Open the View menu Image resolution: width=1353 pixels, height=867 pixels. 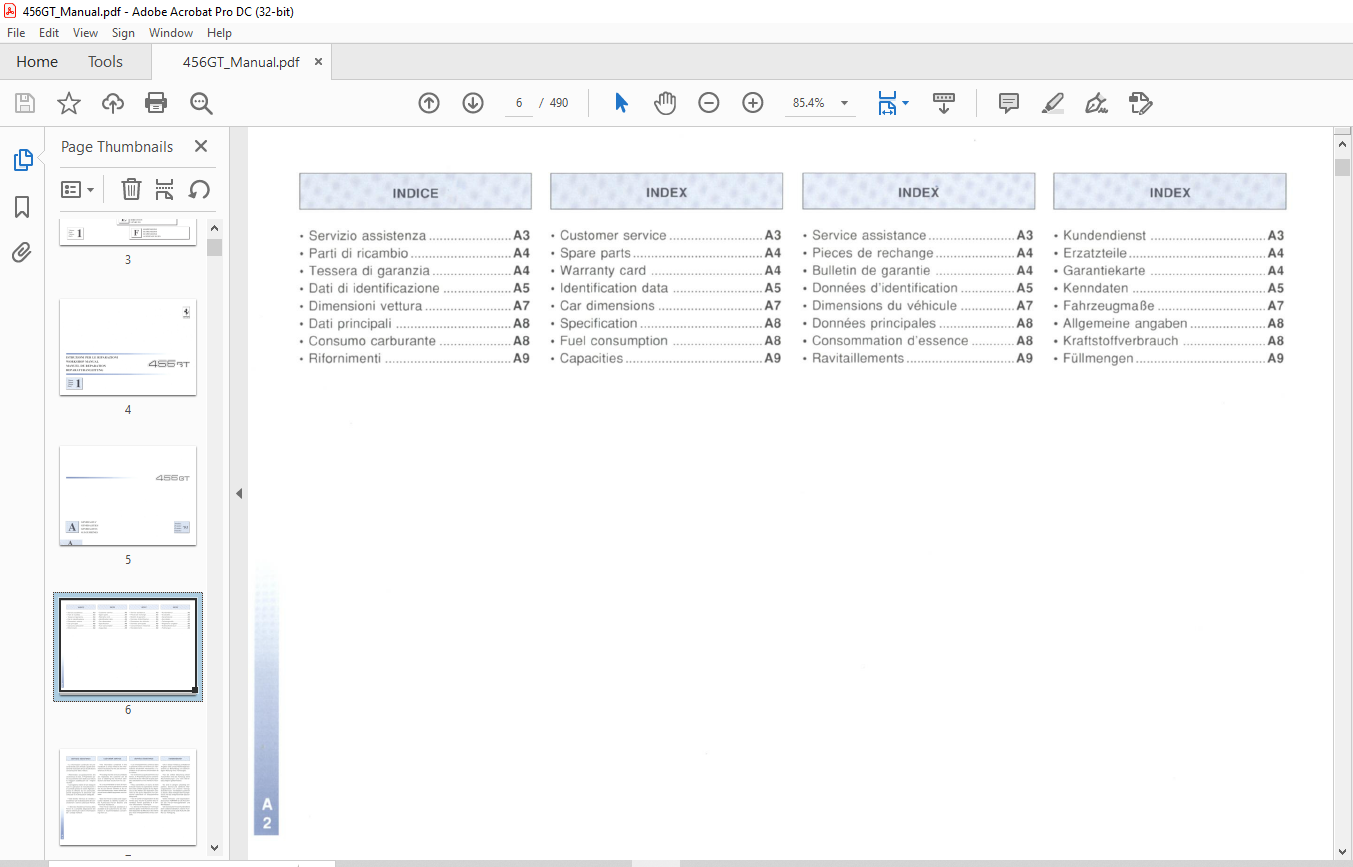86,33
